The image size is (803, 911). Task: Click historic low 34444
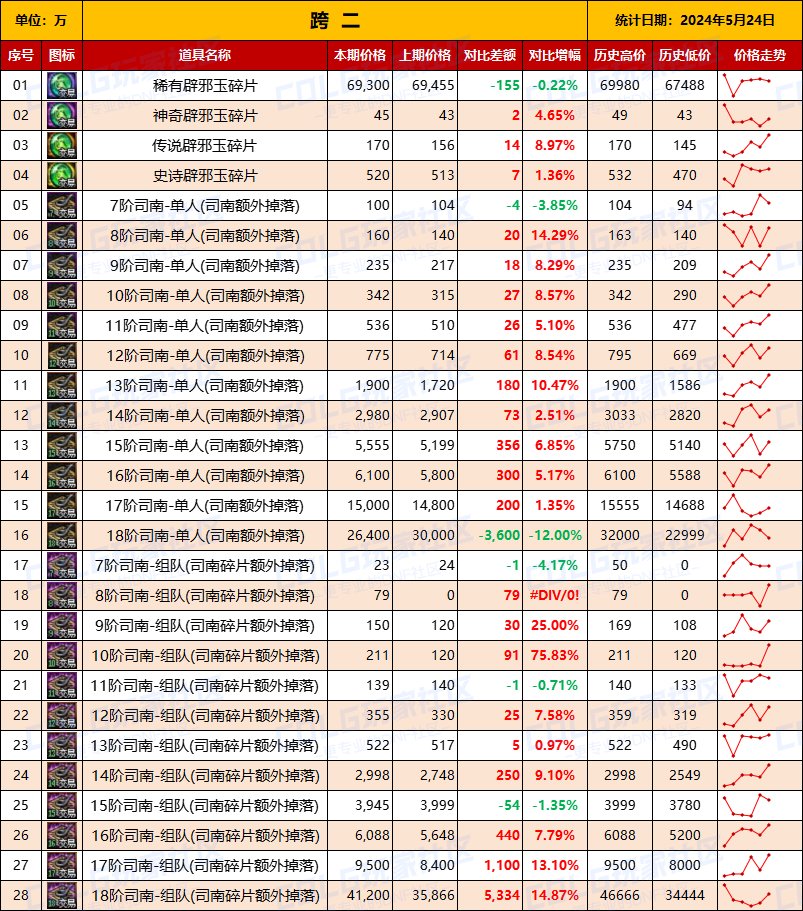(x=684, y=896)
